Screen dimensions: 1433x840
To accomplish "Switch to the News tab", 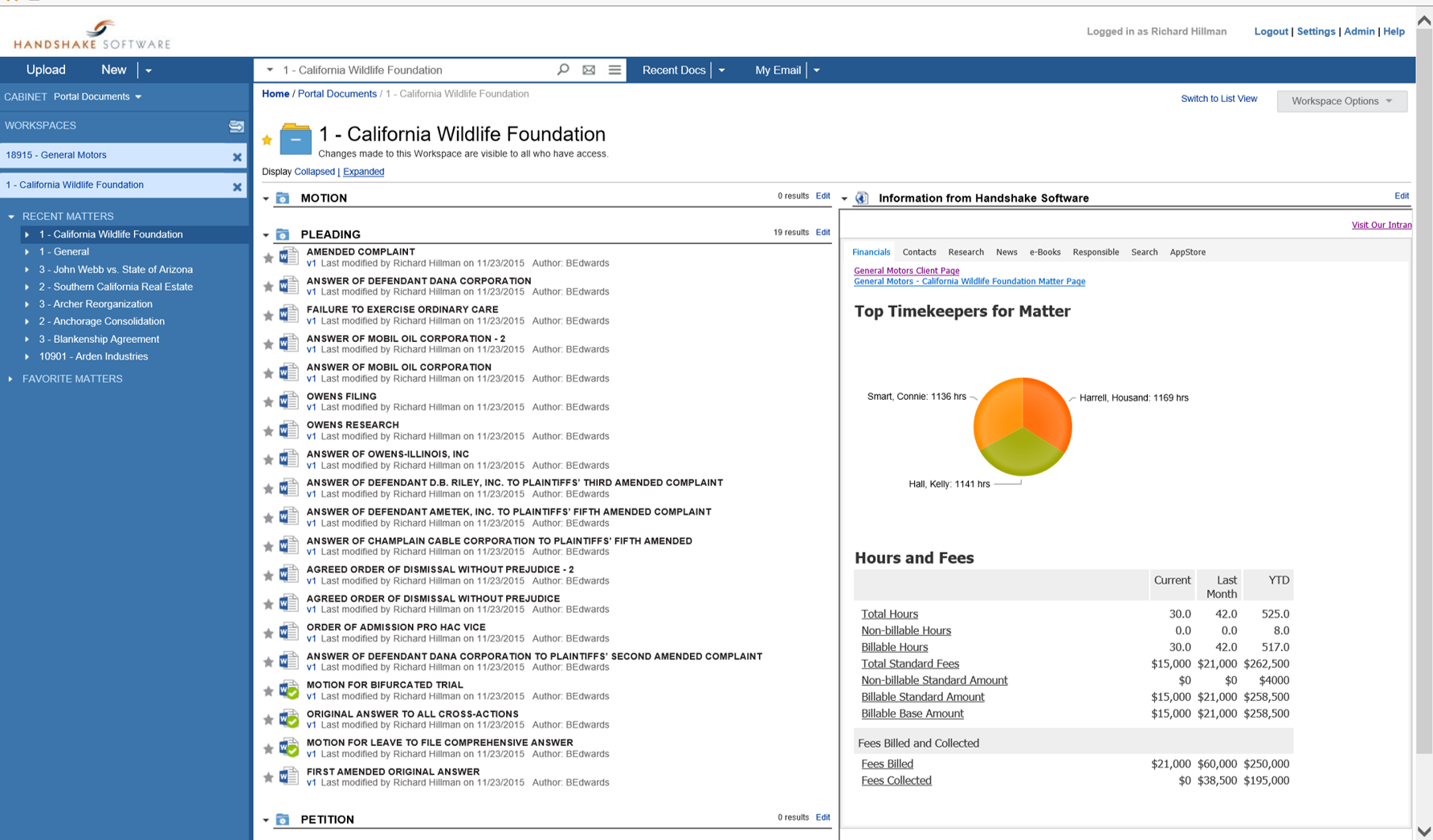I will [1006, 252].
